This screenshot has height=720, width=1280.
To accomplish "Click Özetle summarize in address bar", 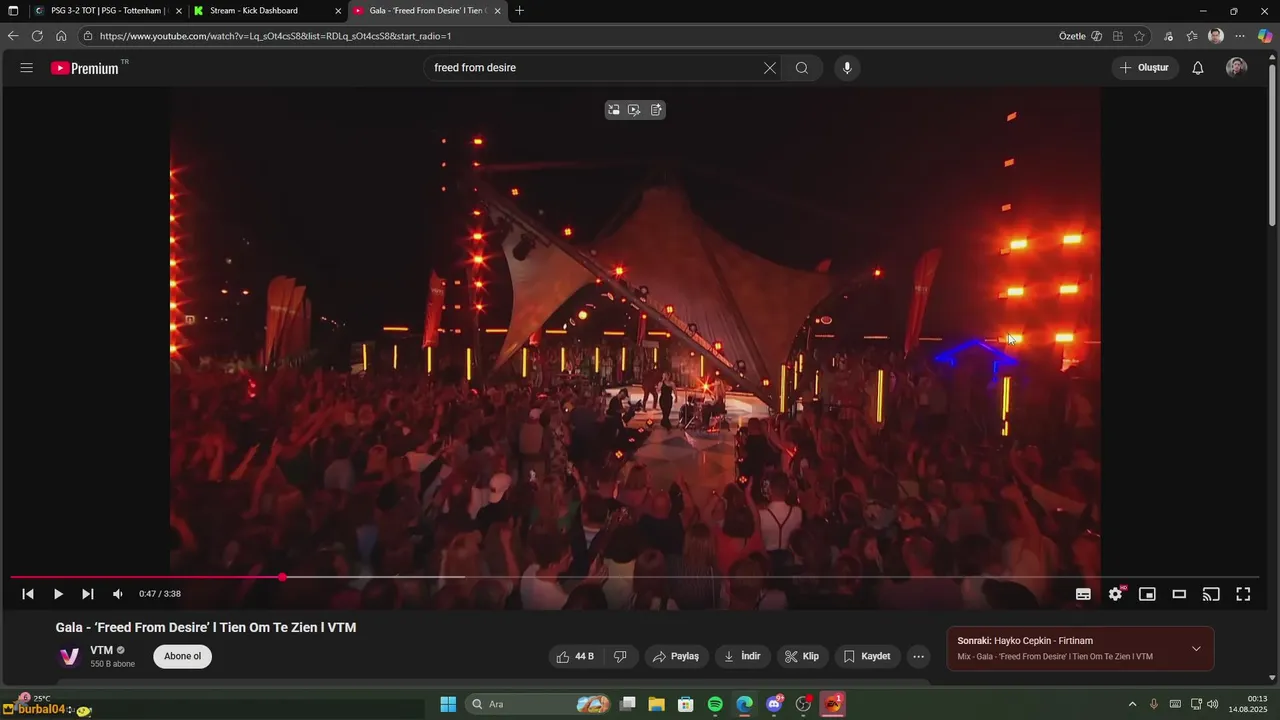I will (1080, 36).
